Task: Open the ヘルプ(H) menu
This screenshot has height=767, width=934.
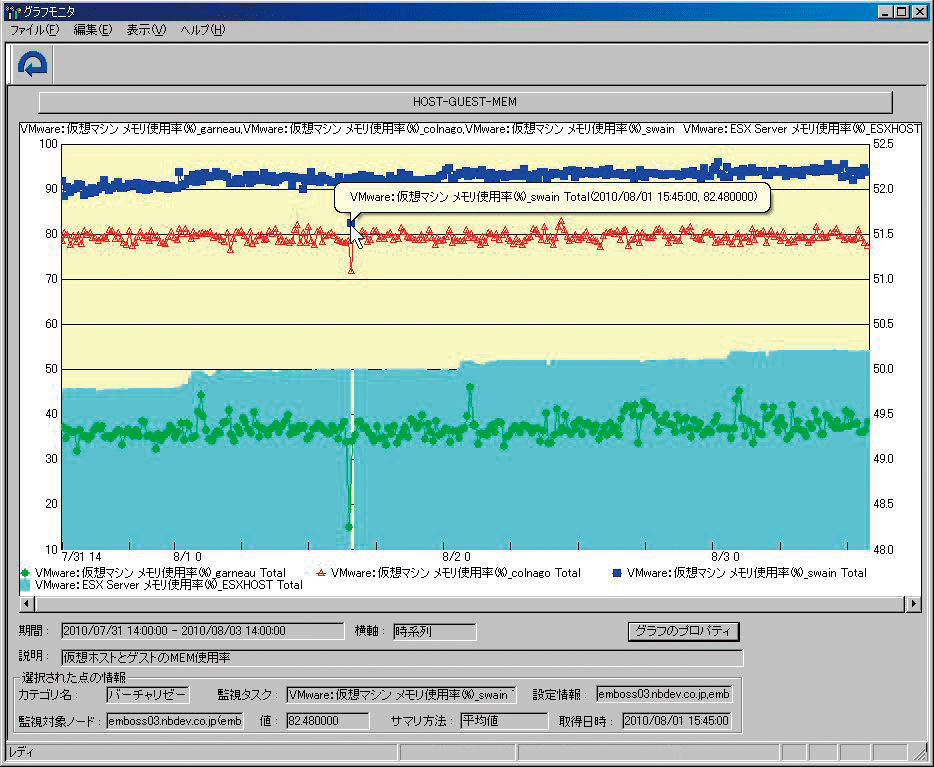Action: click(x=203, y=30)
